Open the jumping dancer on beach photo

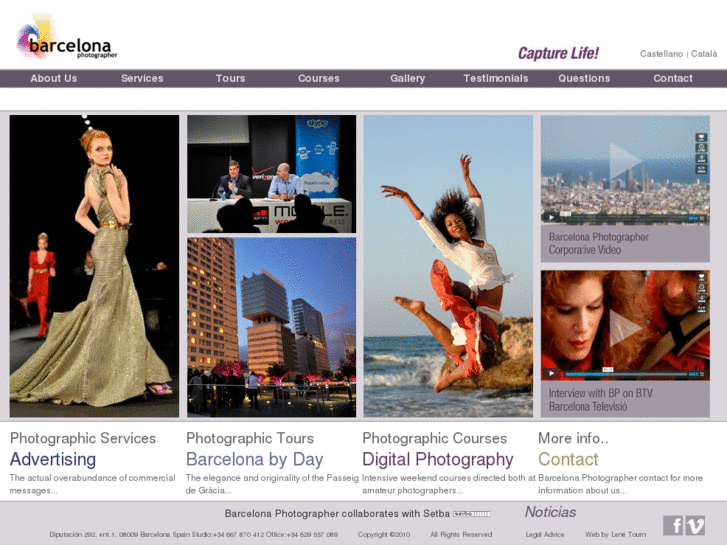448,266
